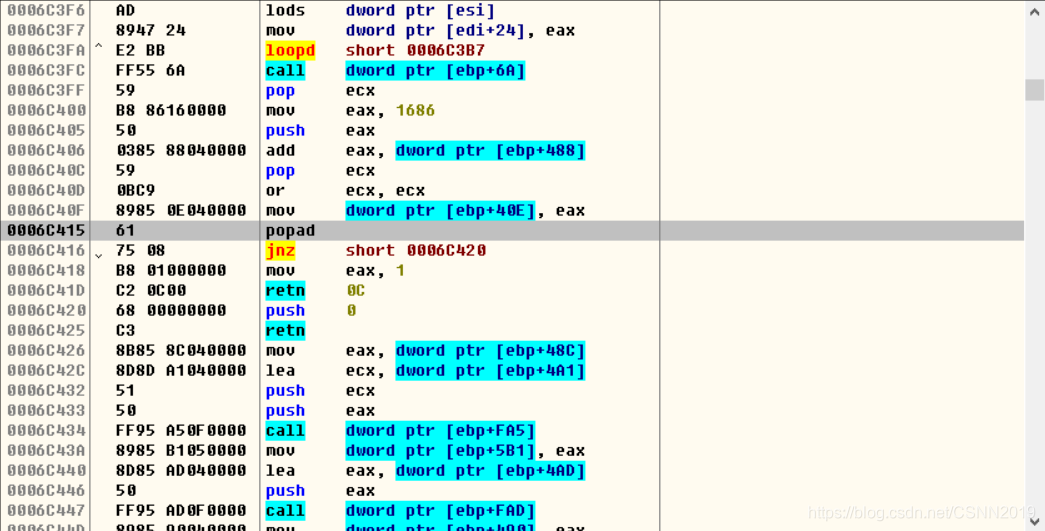Click hex bytes 75 08
This screenshot has width=1045, height=531.
[x=140, y=251]
